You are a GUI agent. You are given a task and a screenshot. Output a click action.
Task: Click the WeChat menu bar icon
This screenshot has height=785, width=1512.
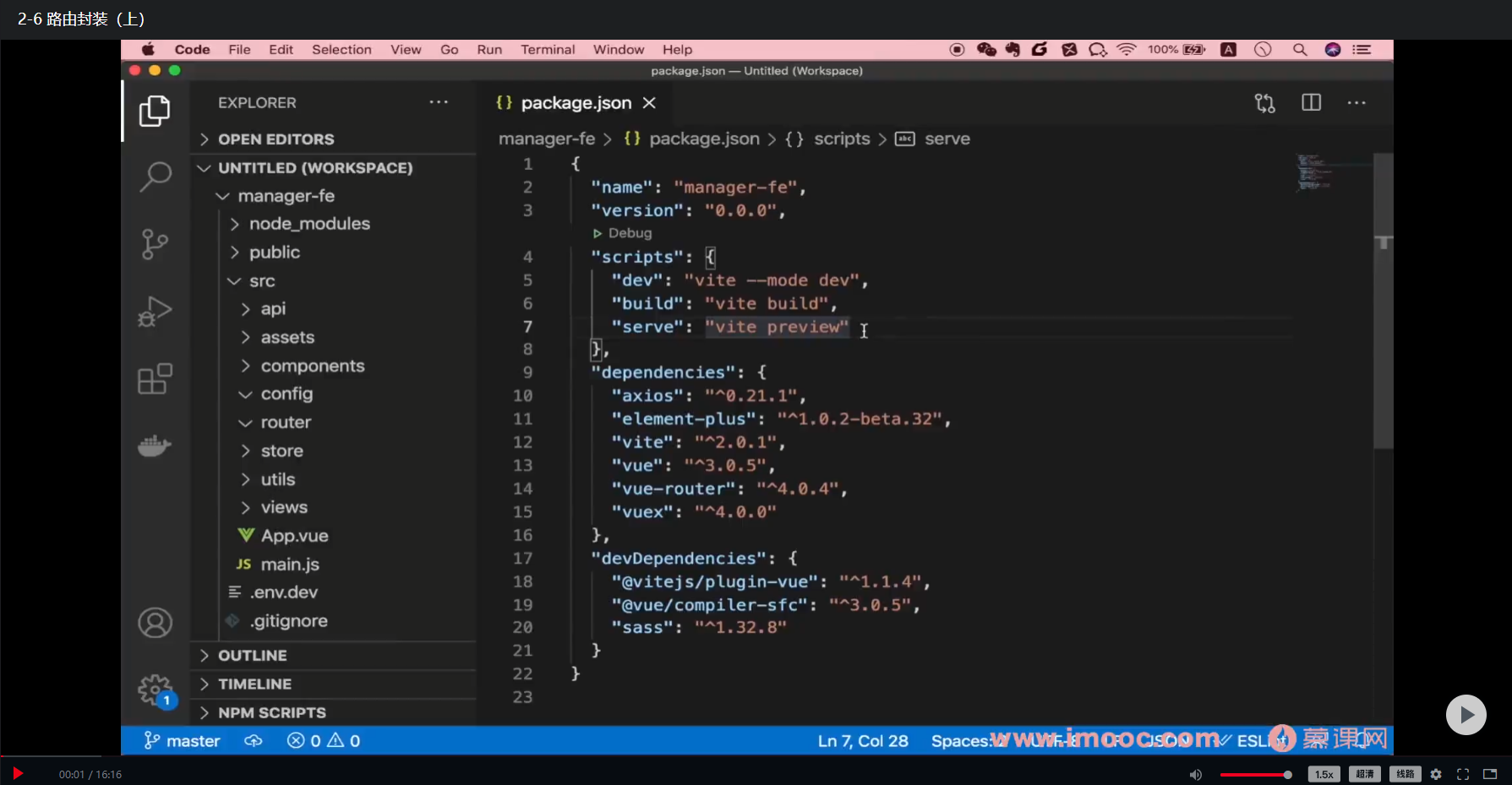tap(986, 50)
